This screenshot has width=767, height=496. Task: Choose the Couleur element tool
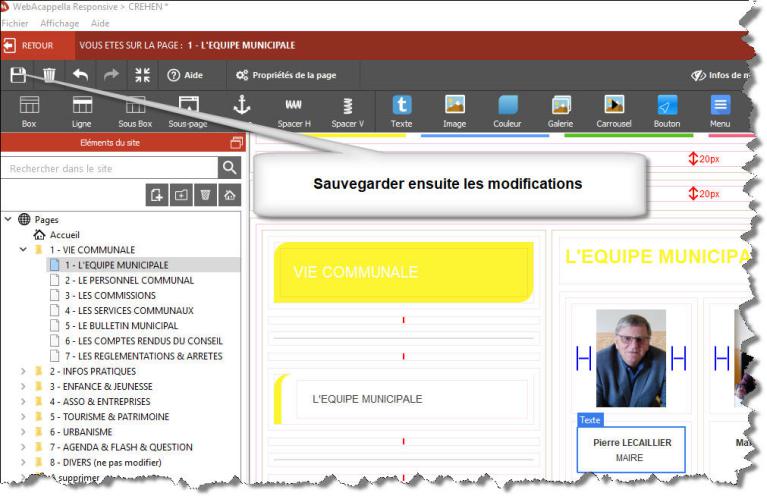(x=507, y=111)
